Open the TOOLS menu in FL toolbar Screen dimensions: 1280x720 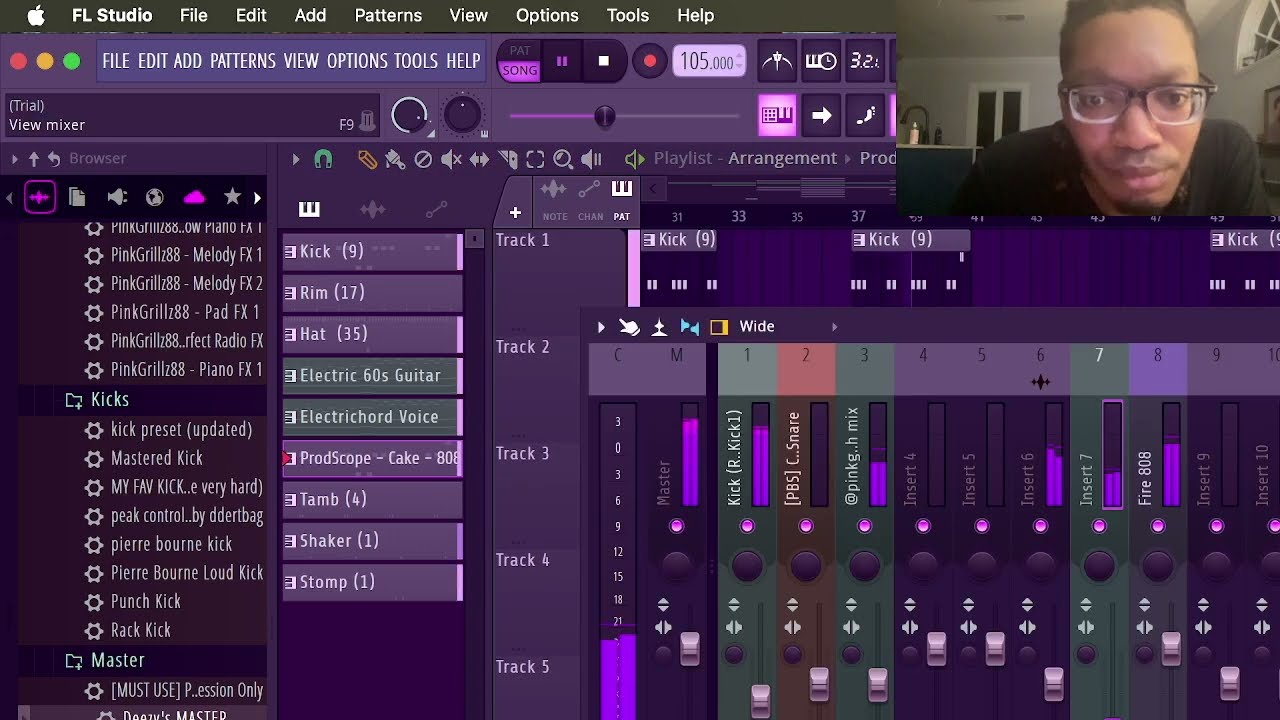pyautogui.click(x=416, y=61)
